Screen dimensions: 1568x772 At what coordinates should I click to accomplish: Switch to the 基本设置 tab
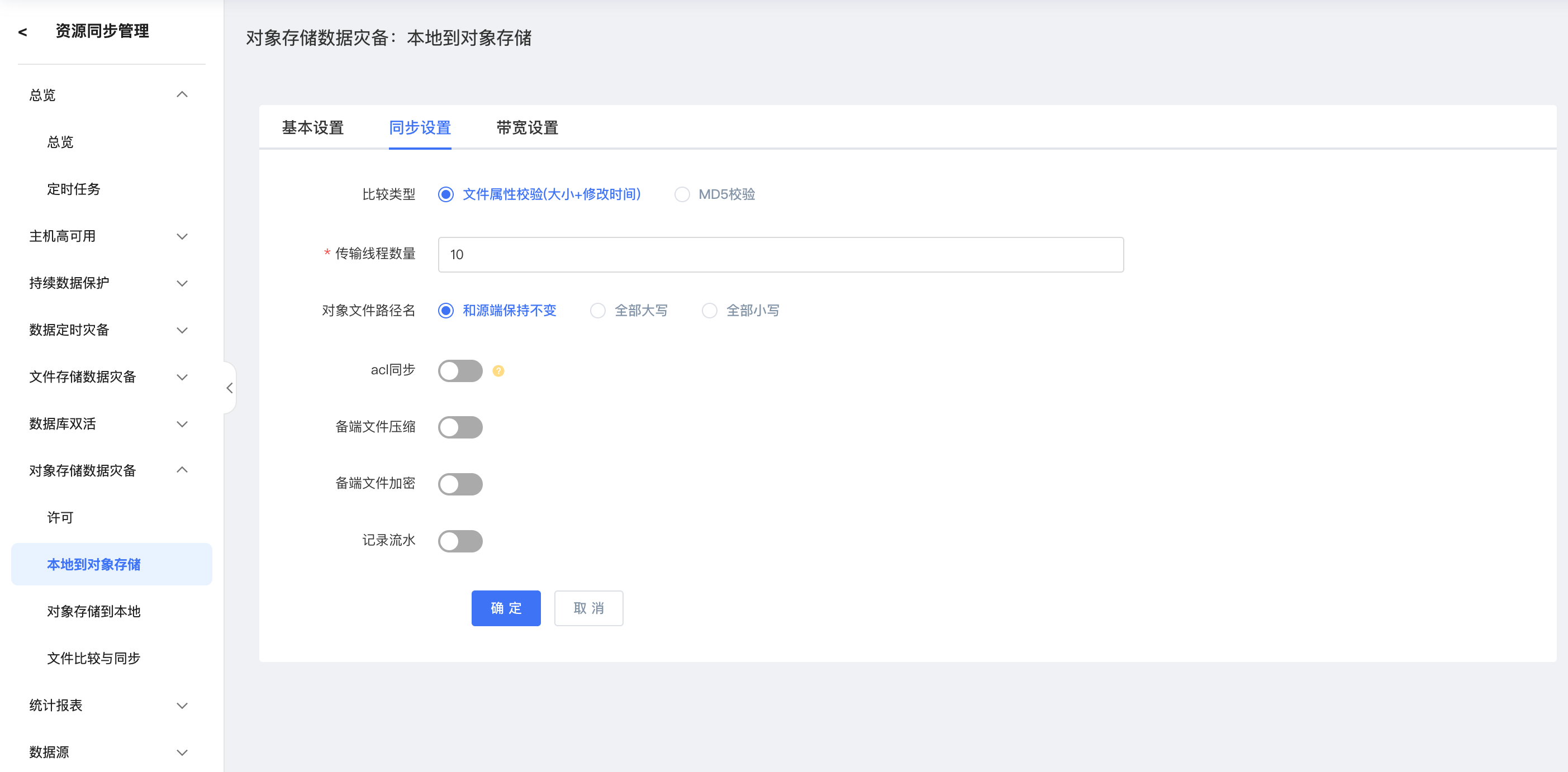[x=312, y=128]
